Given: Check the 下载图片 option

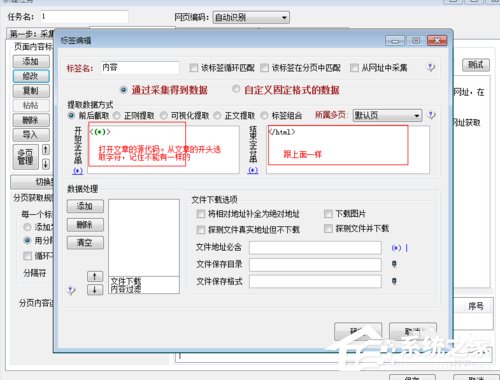Looking at the screenshot, I should tap(328, 214).
